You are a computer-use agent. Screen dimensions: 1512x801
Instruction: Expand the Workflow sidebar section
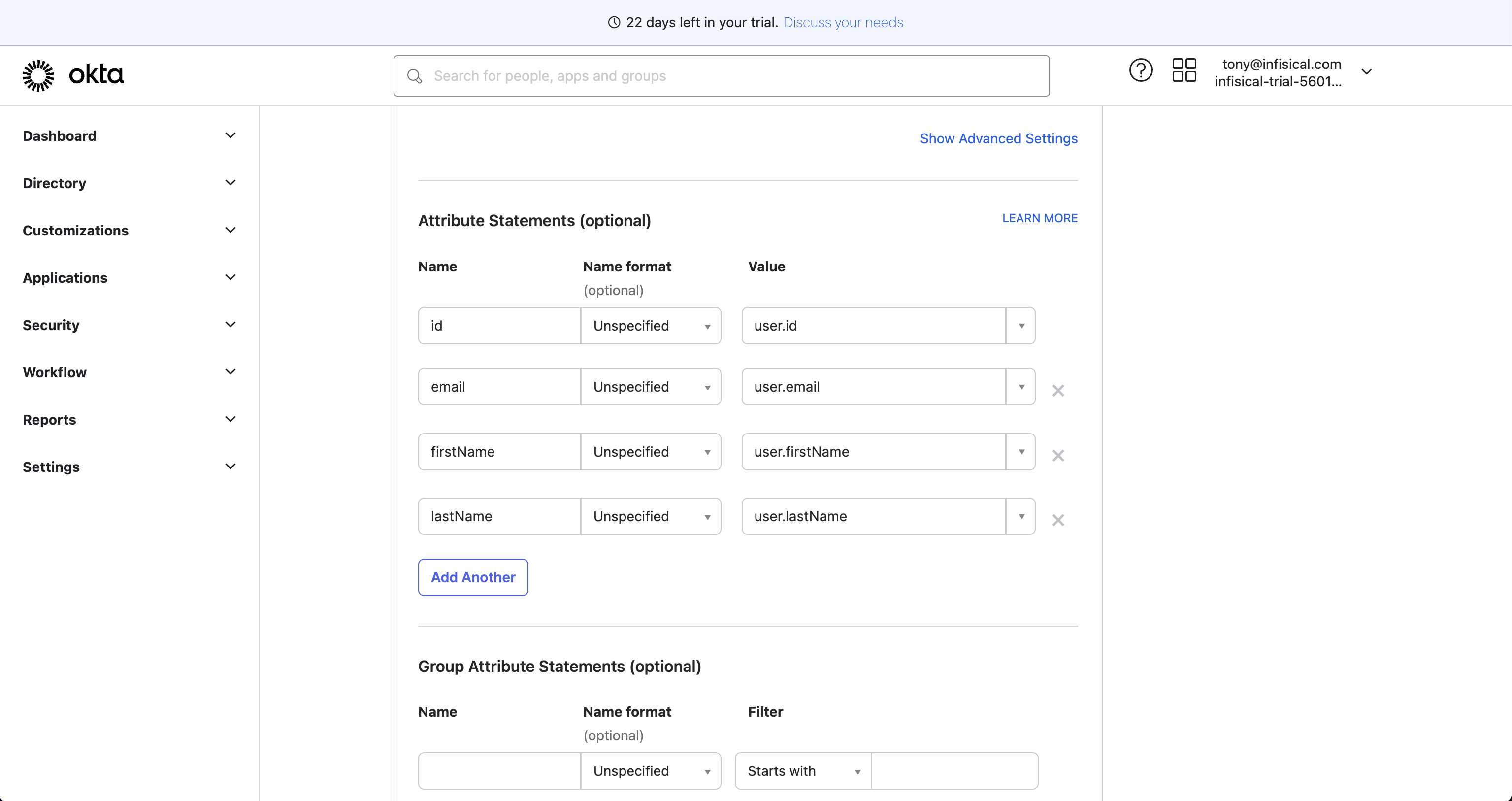click(x=230, y=372)
